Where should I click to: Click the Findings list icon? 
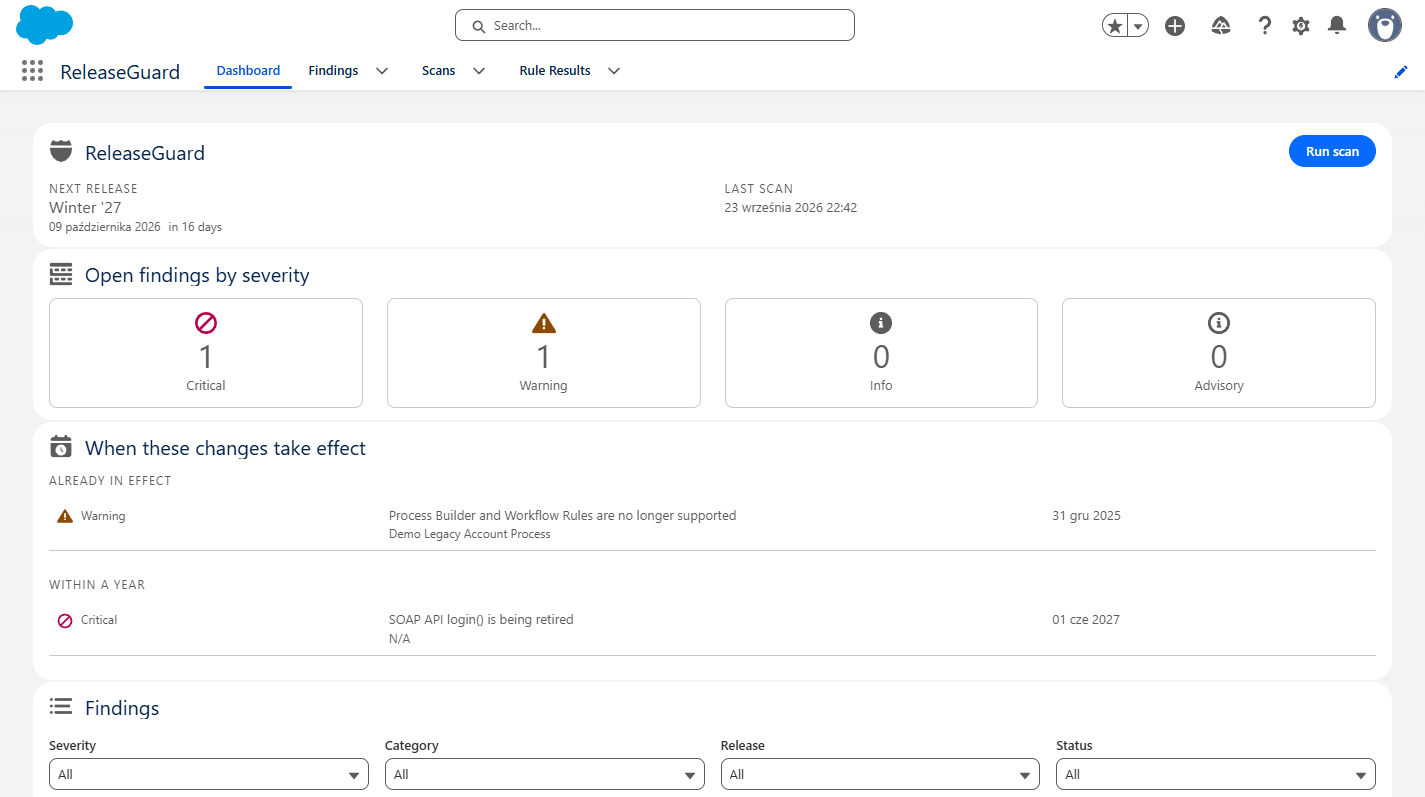click(x=61, y=707)
